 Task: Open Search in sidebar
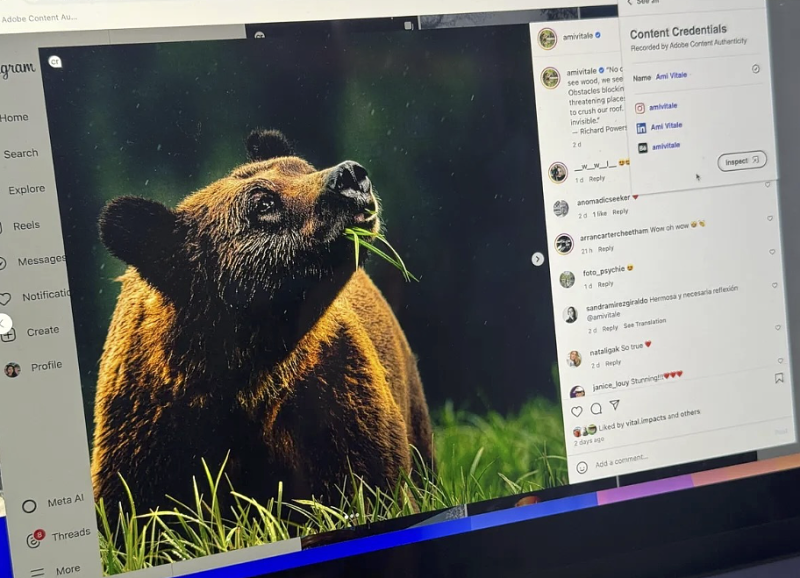pos(20,153)
